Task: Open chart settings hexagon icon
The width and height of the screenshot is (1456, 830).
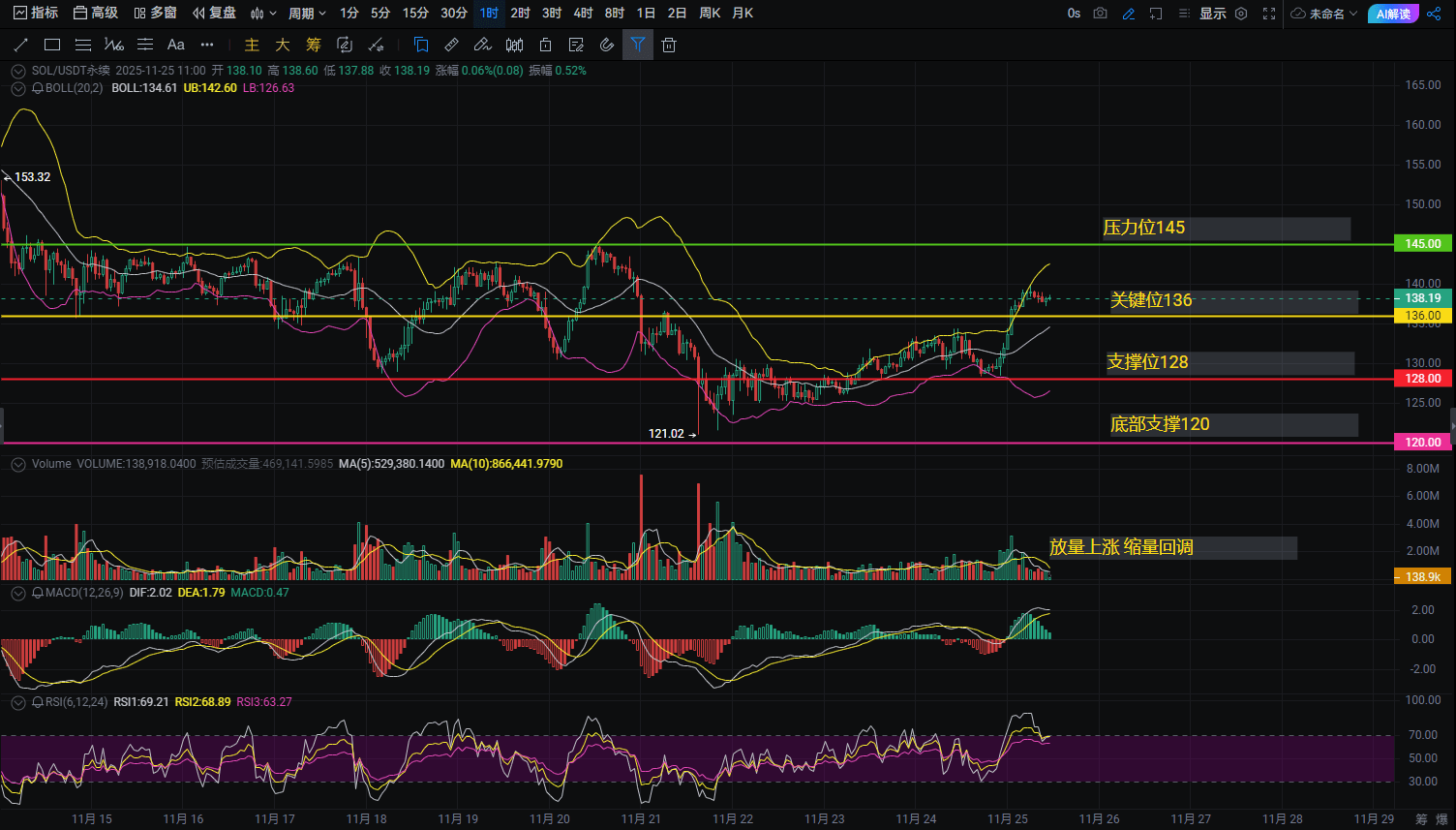Action: click(x=1241, y=14)
